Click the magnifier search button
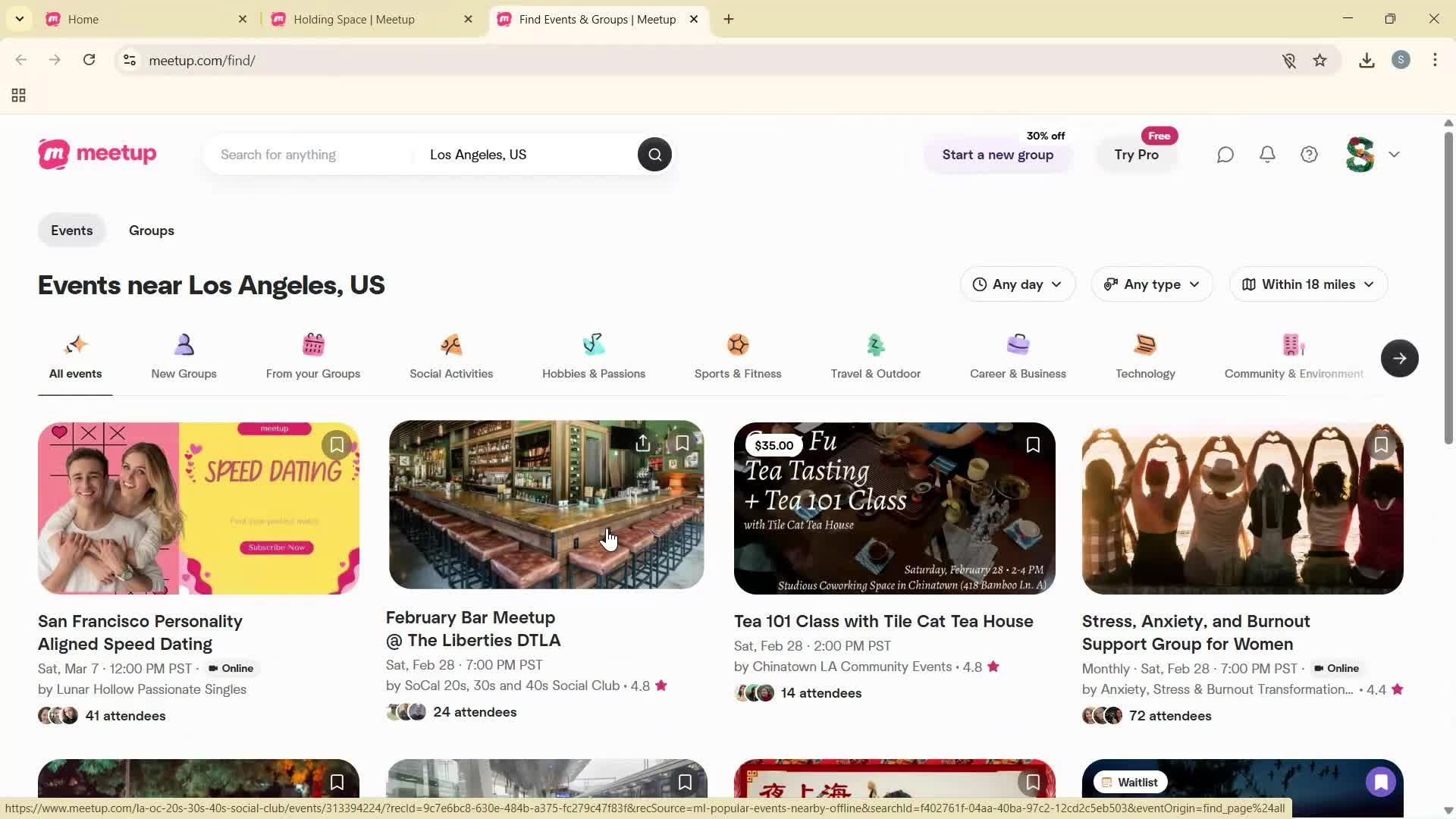Screen dimensions: 1456x819 [654, 155]
